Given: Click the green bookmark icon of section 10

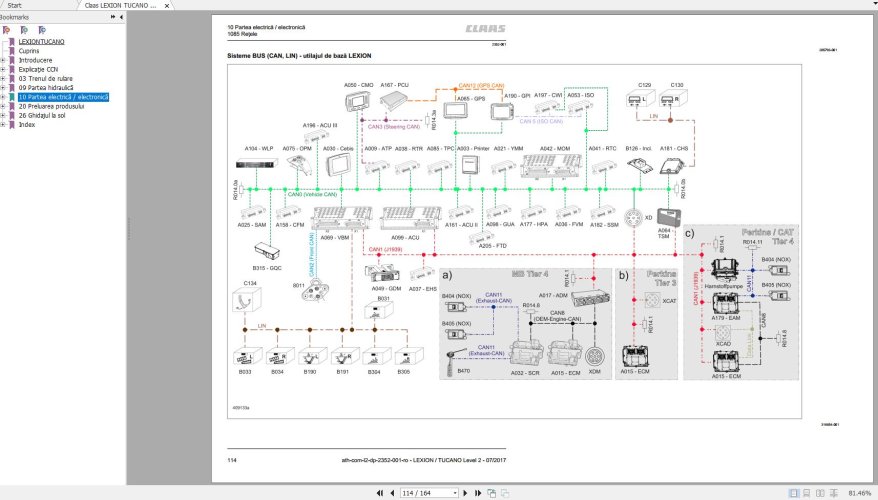Looking at the screenshot, I should pos(12,97).
